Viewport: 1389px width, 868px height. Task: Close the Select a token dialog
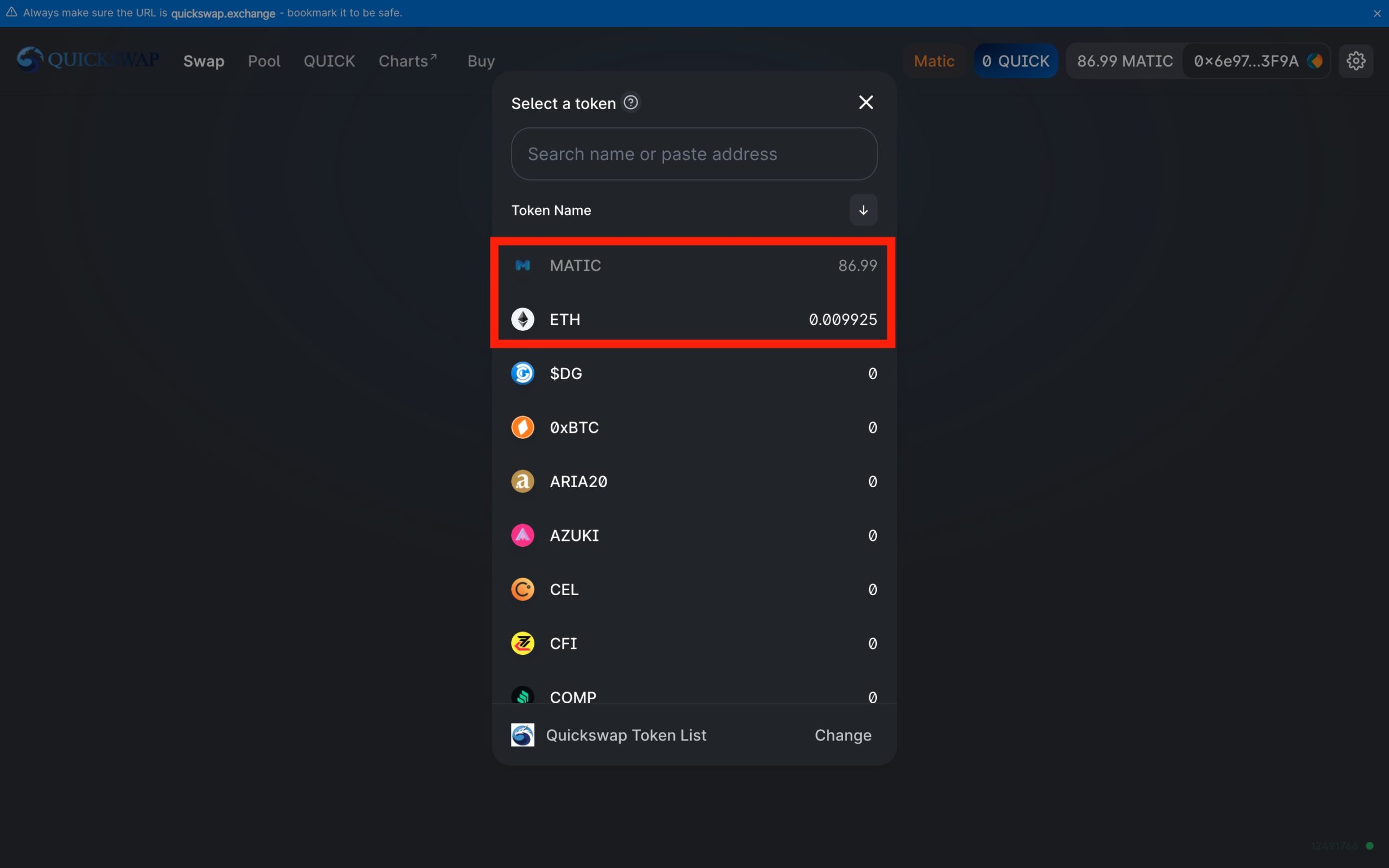coord(865,103)
